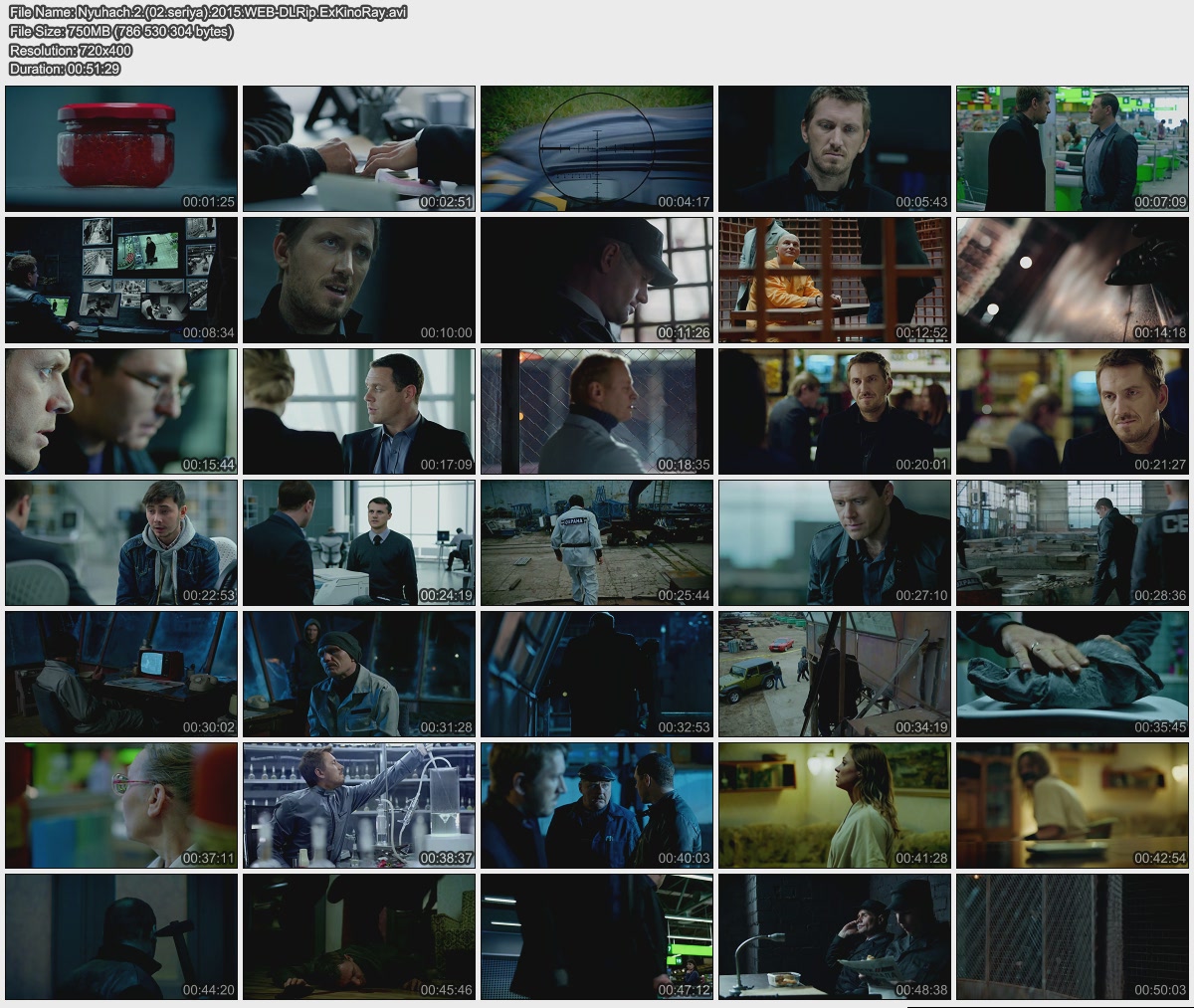Open the orange-robed man thumbnail at 00:12:52
Viewport: 1194px width, 1008px height.
(x=835, y=280)
